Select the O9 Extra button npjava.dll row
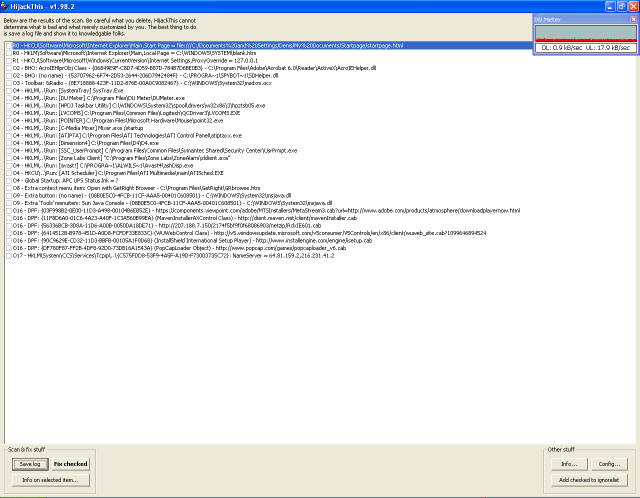Screen dimensions: 640x498 click(x=151, y=196)
